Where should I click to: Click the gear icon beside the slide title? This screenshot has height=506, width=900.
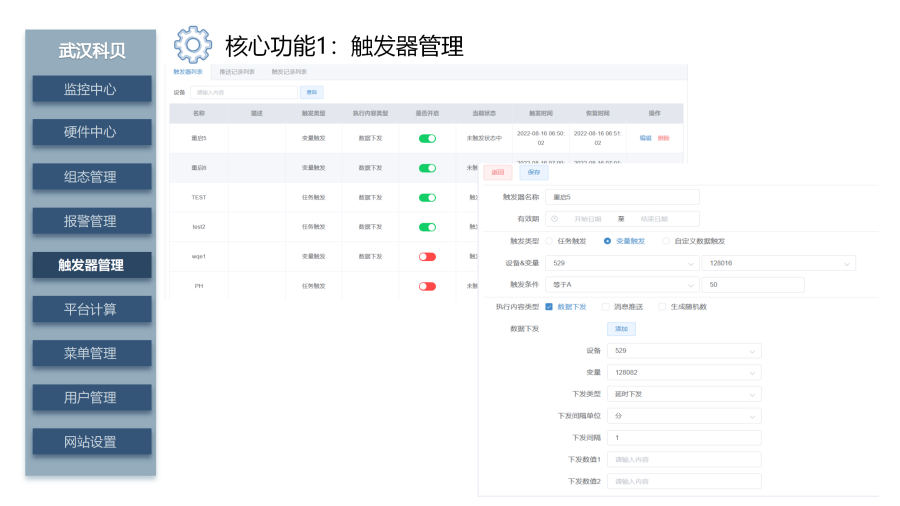point(193,44)
